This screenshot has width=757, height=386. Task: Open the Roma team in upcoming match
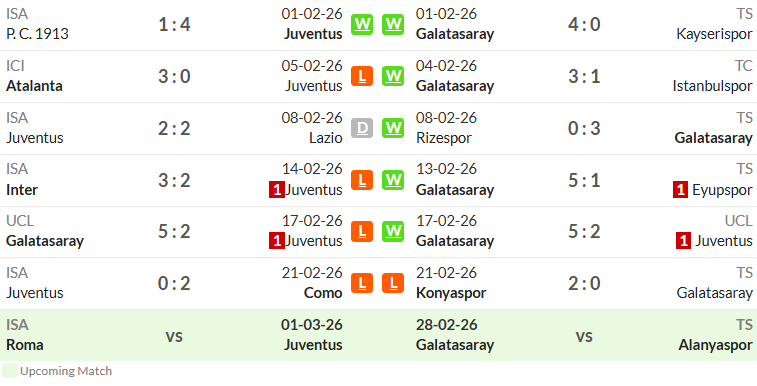click(25, 345)
